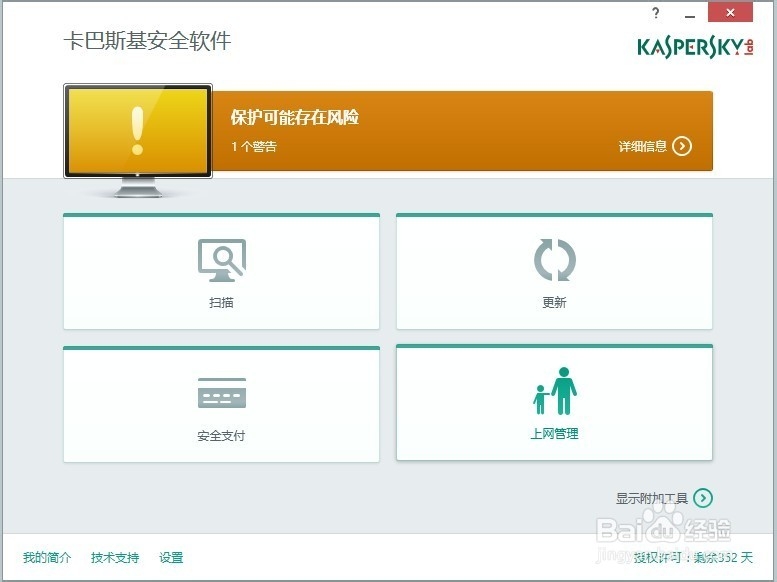The height and width of the screenshot is (582, 777).
Task: Click the 显示附加工具 arrow circle icon
Action: 703,498
